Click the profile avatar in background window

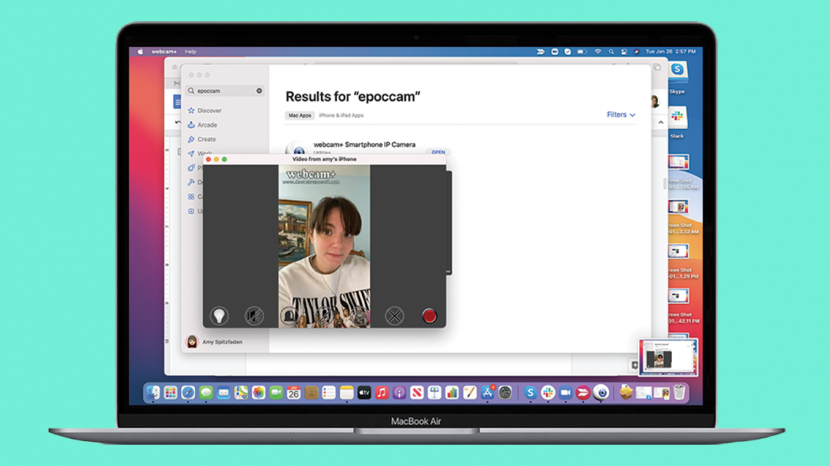[655, 101]
